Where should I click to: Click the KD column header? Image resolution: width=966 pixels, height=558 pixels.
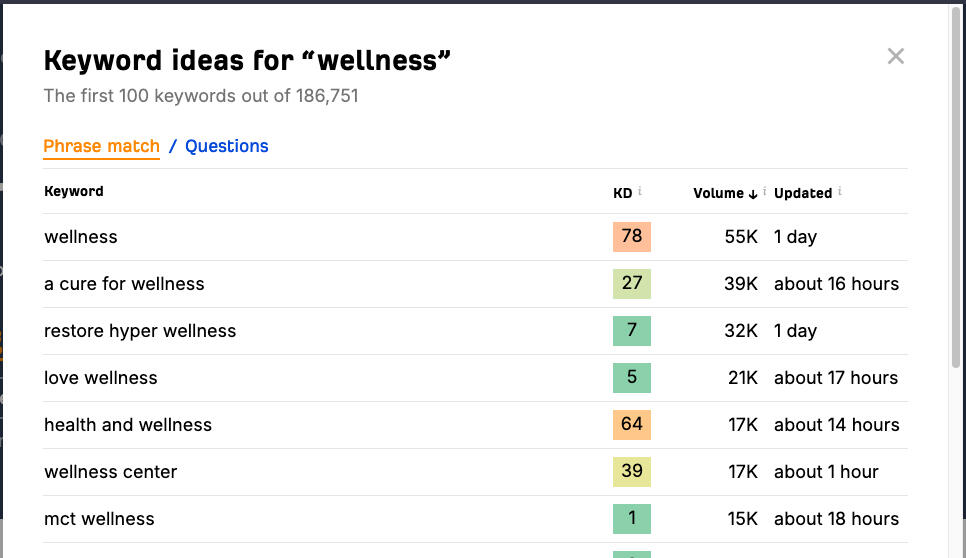tap(622, 193)
